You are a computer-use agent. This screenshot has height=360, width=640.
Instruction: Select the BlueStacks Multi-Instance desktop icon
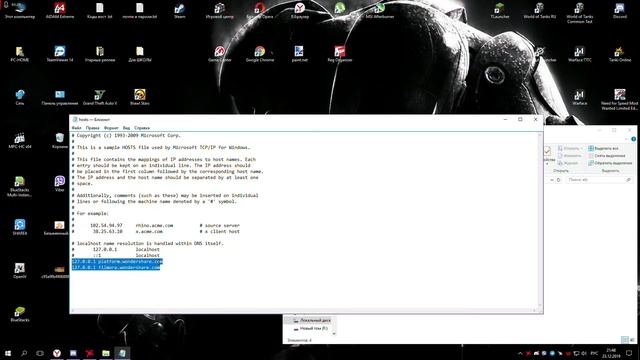point(20,186)
